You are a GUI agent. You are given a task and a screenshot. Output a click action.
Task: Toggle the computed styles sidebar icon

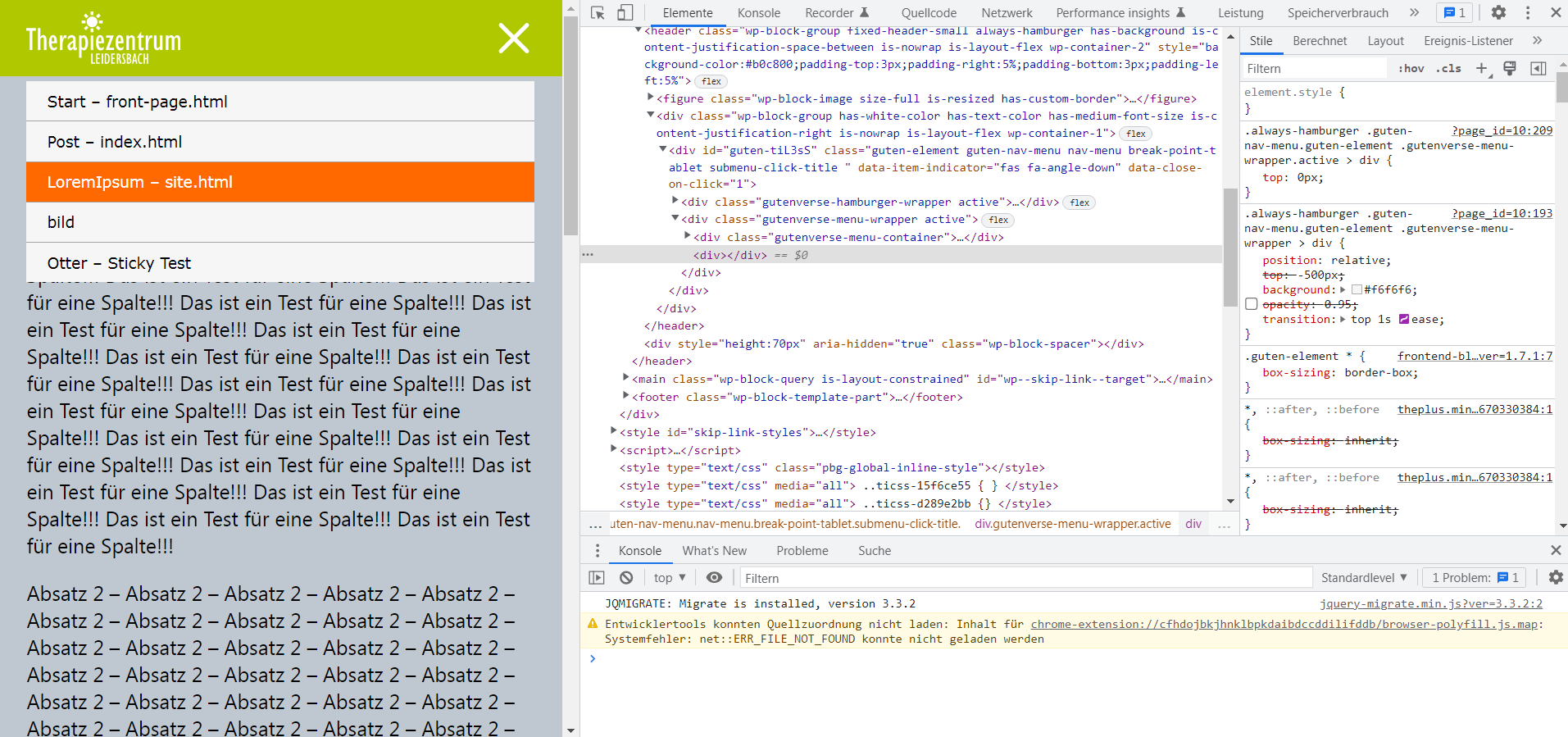pos(1538,68)
